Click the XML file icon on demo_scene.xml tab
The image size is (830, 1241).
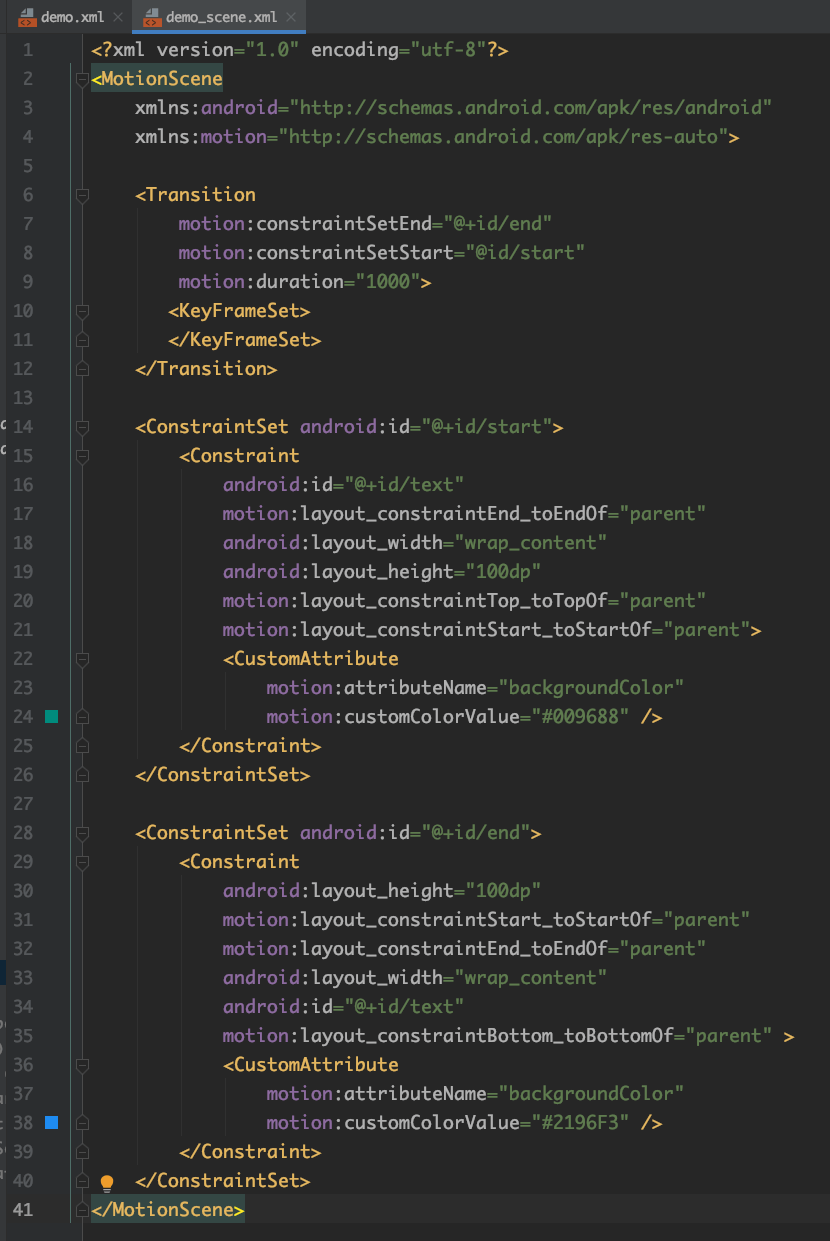tap(152, 18)
